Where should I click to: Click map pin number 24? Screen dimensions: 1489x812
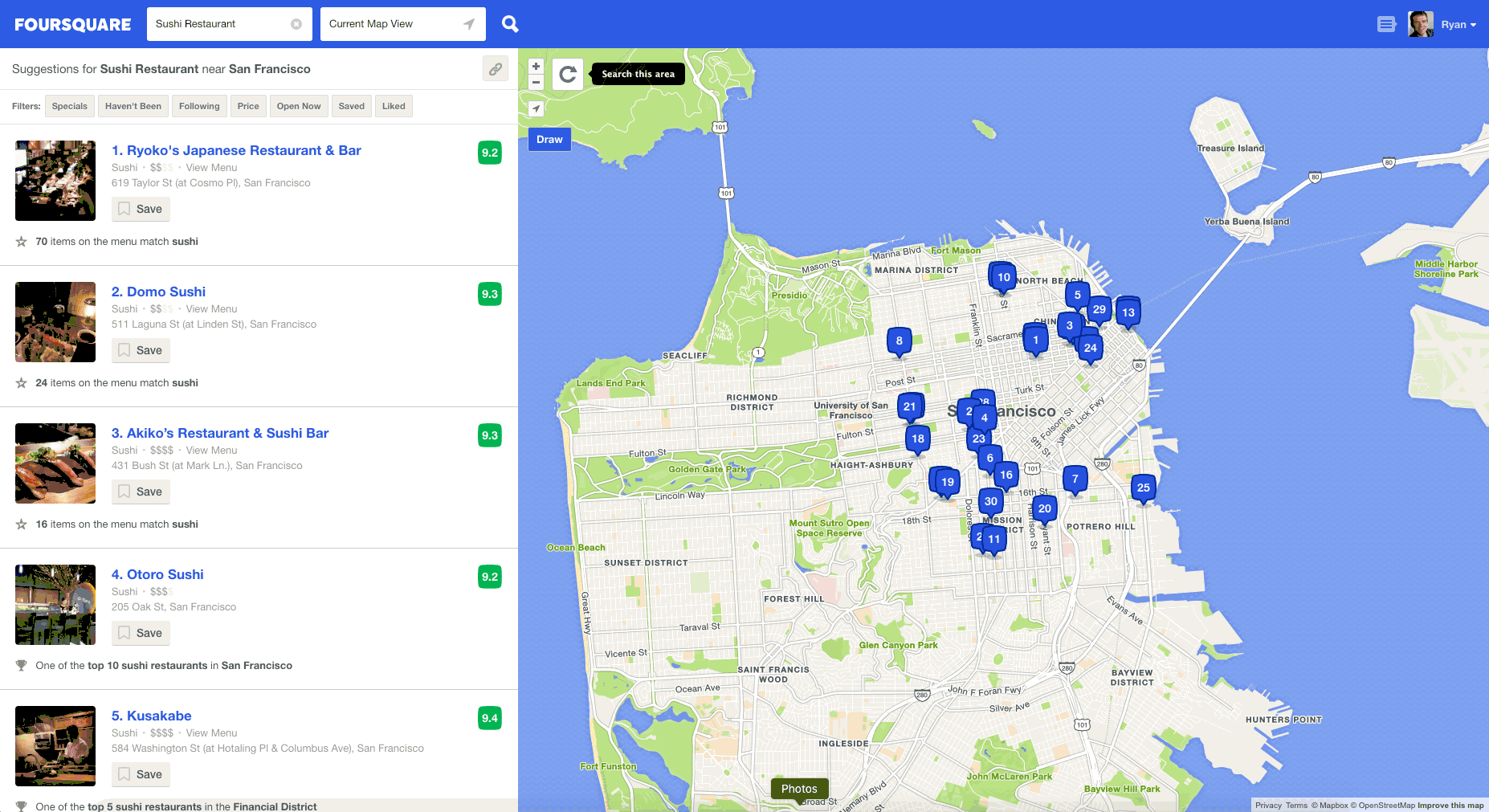point(1090,349)
